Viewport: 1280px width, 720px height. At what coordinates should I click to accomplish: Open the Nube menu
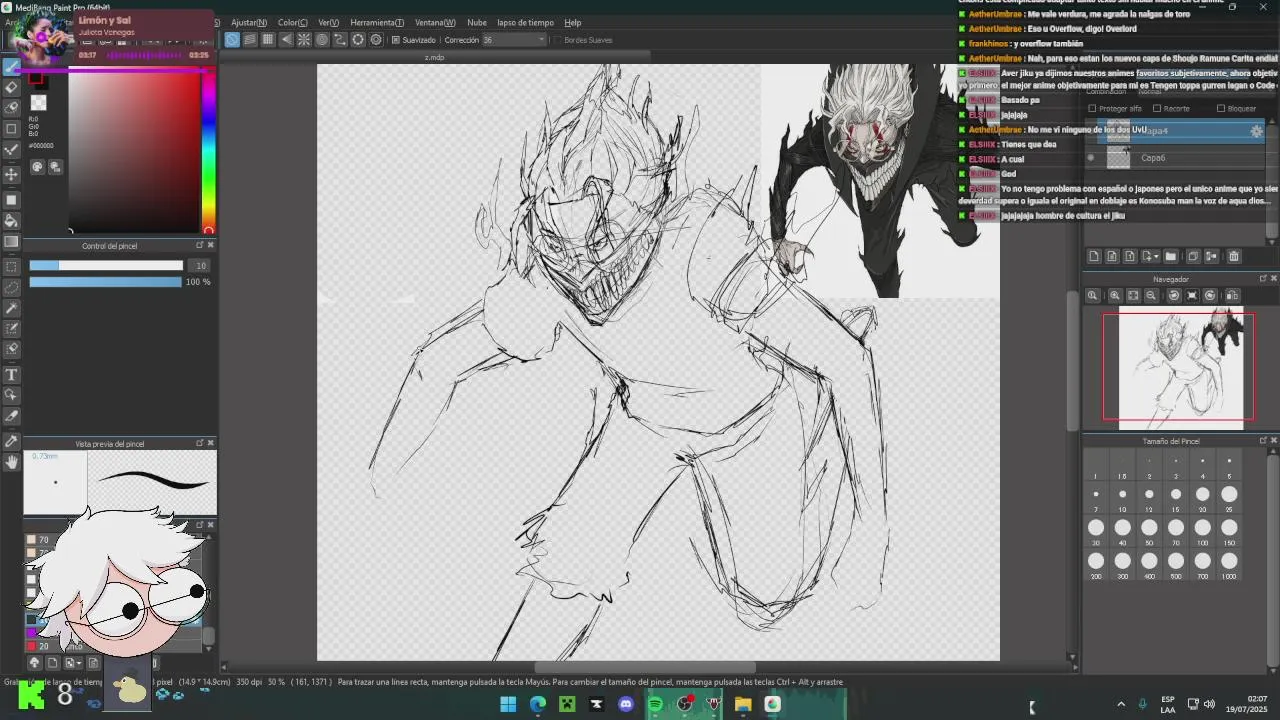tap(477, 22)
